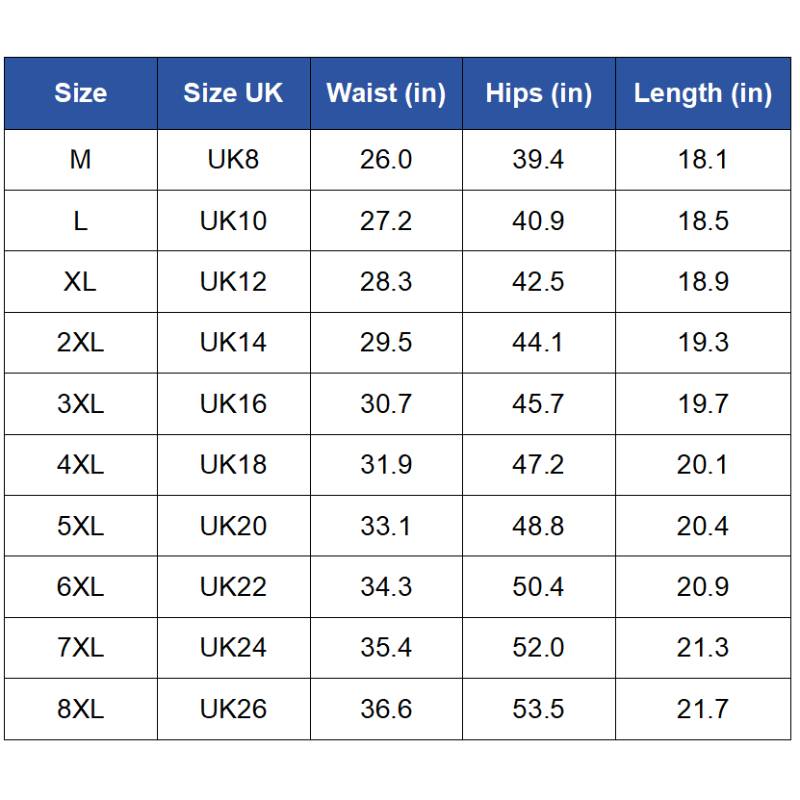This screenshot has width=800, height=800.
Task: Click the UK8 cell
Action: pos(234,160)
